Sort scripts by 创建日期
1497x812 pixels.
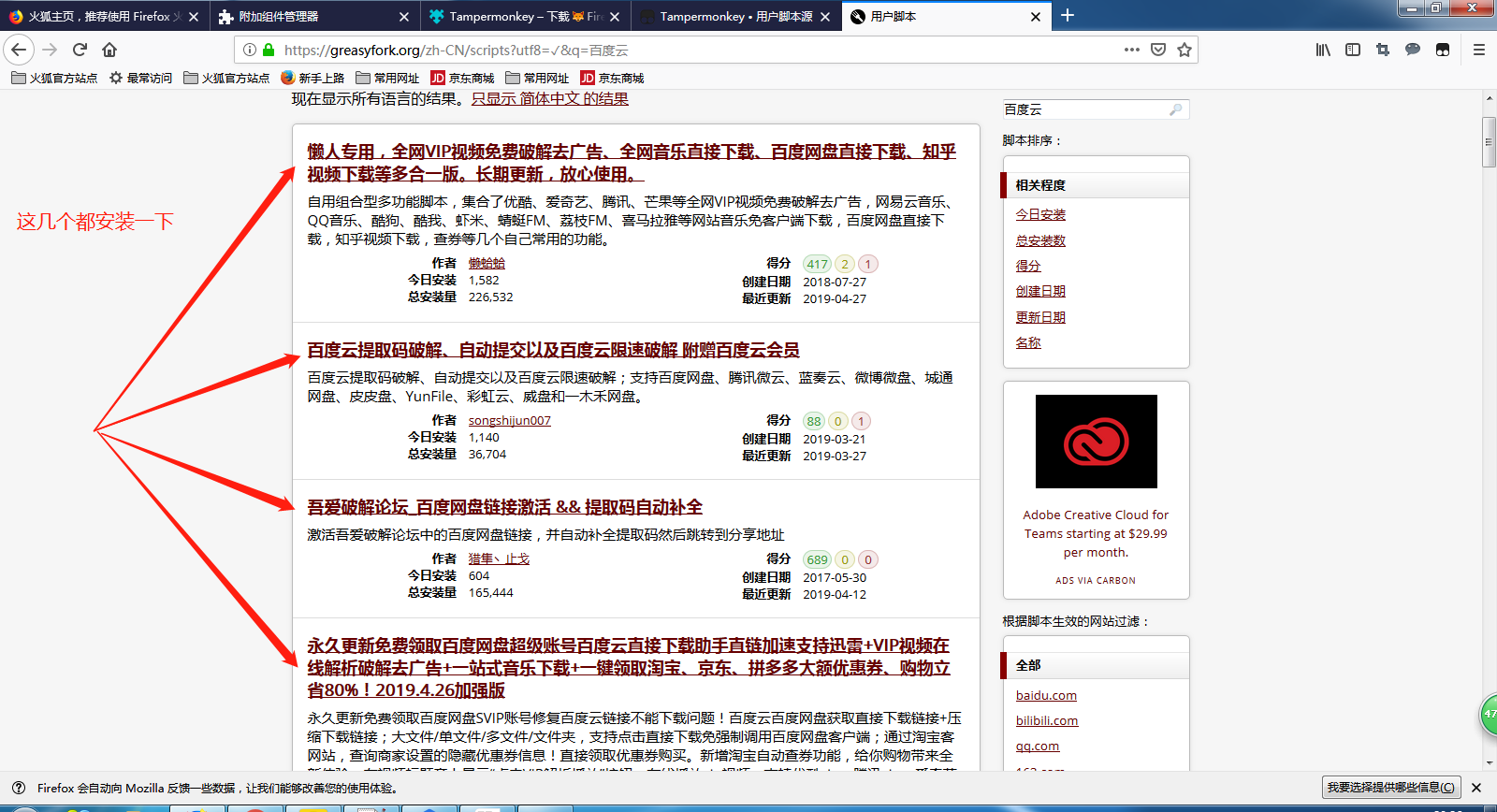pyautogui.click(x=1040, y=291)
